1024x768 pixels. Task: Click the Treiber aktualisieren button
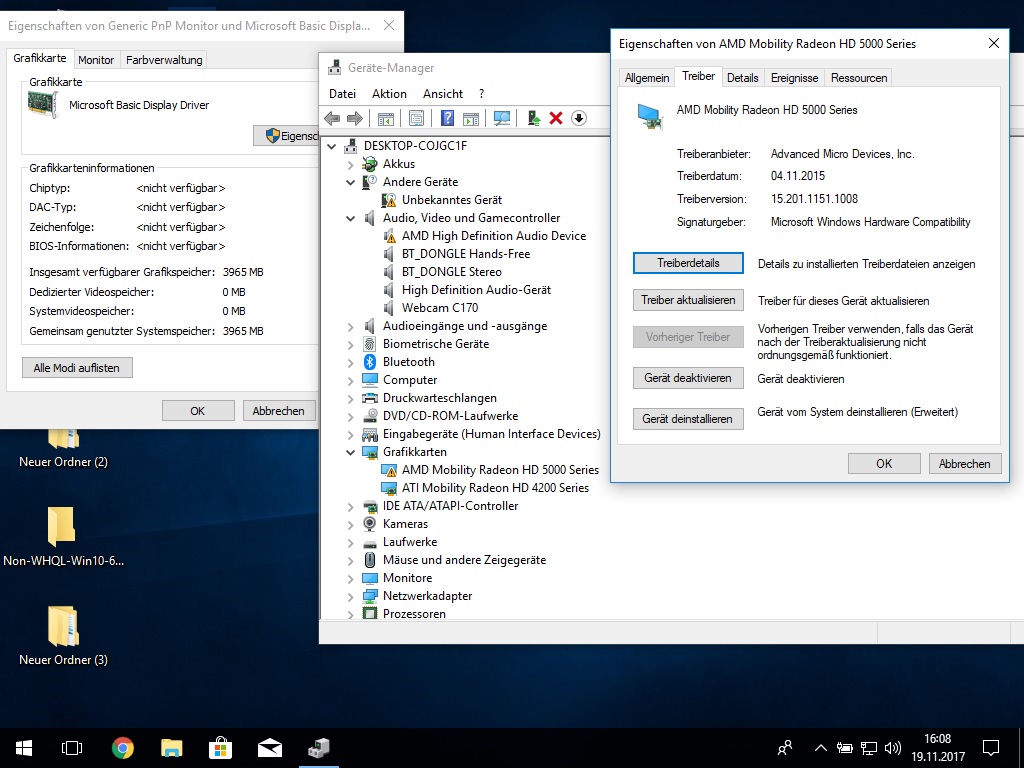point(688,300)
